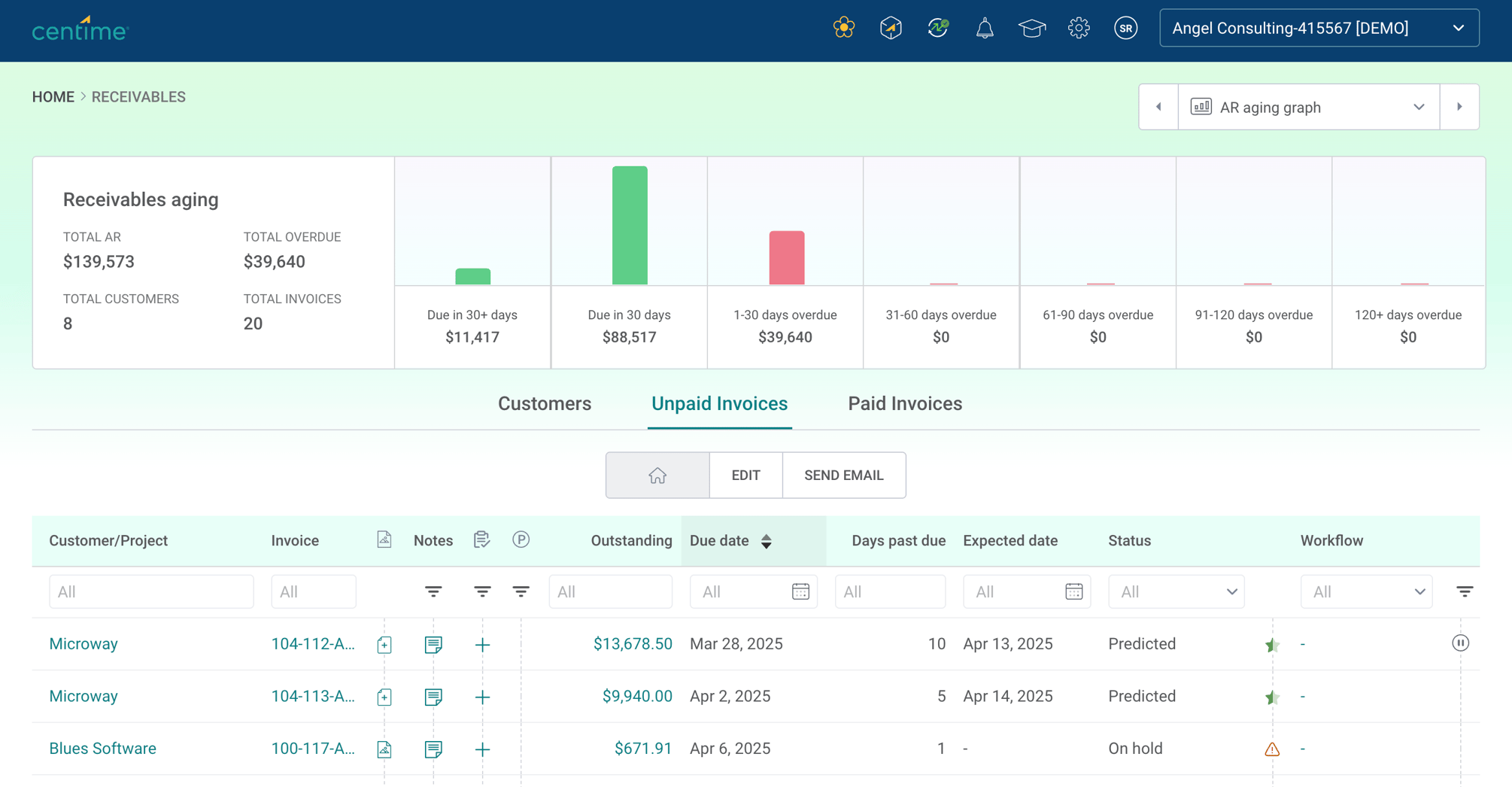
Task: Open the Notes column filter
Action: pyautogui.click(x=433, y=591)
